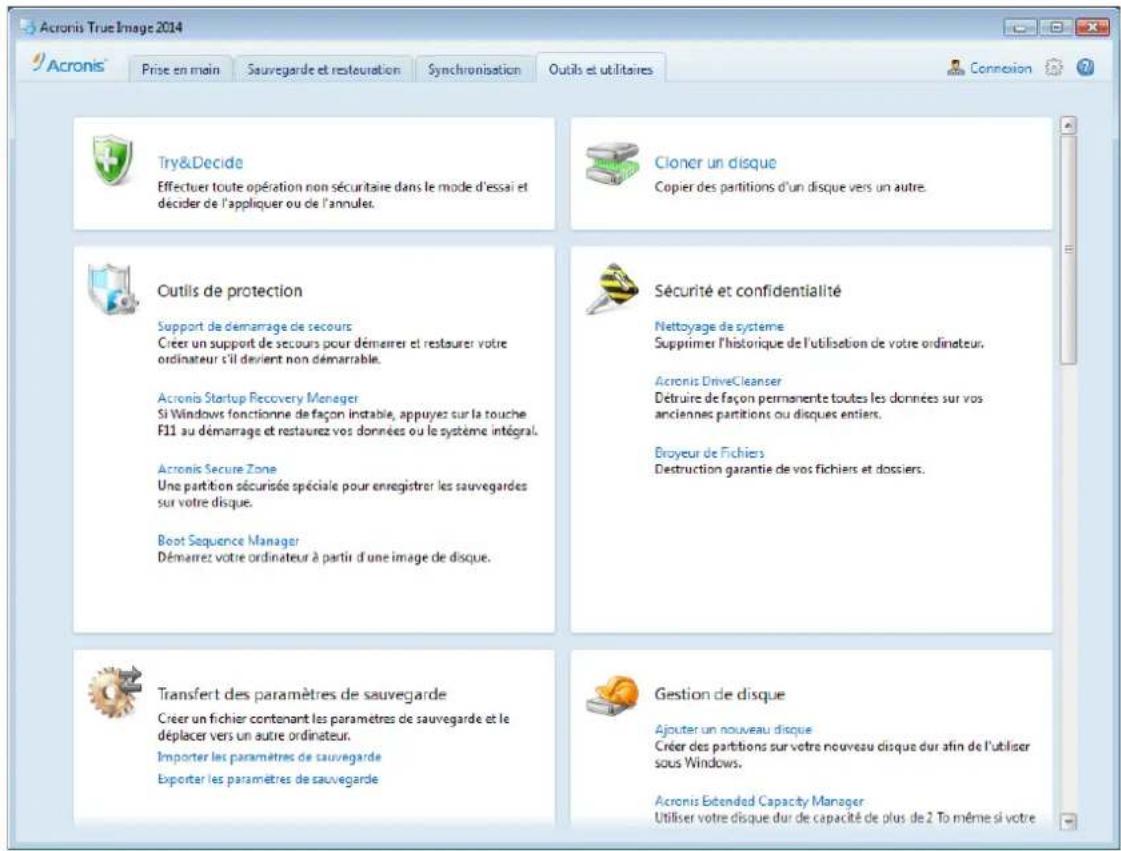Open Acronis Startup Recovery Manager
Screen dimensions: 1121x851
(257, 398)
